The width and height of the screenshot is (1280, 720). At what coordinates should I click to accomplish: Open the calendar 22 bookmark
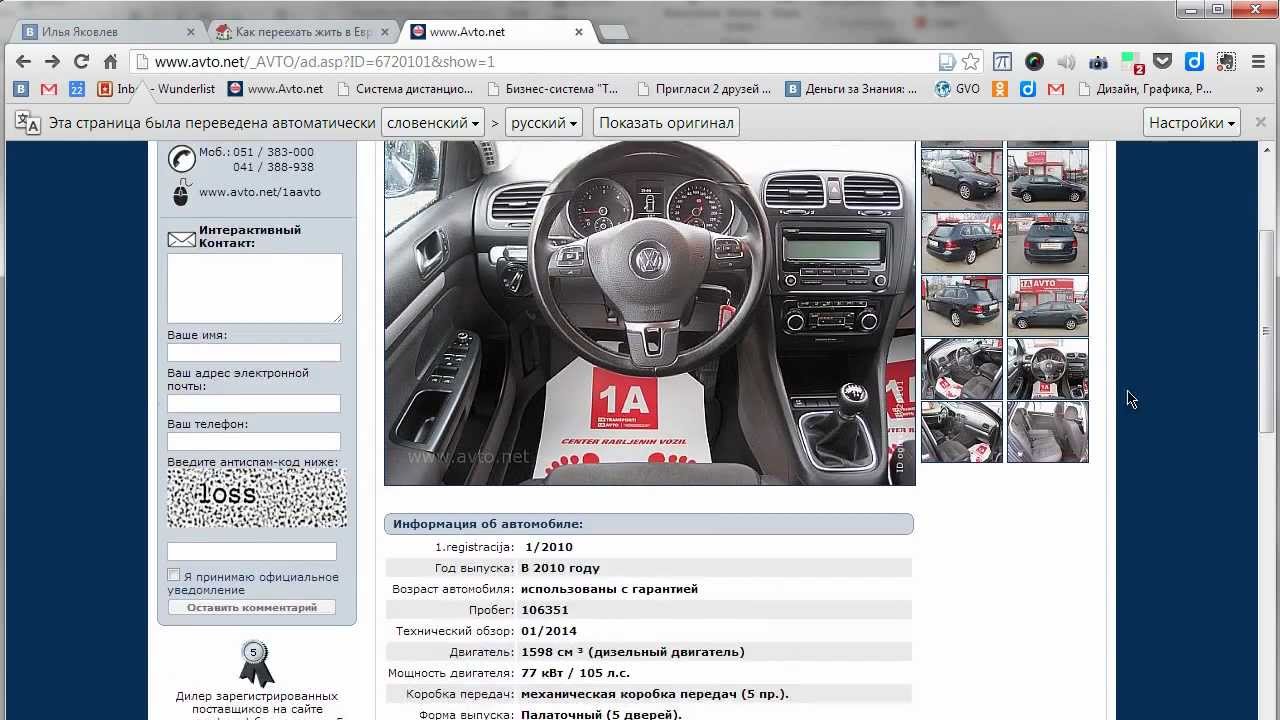[76, 89]
